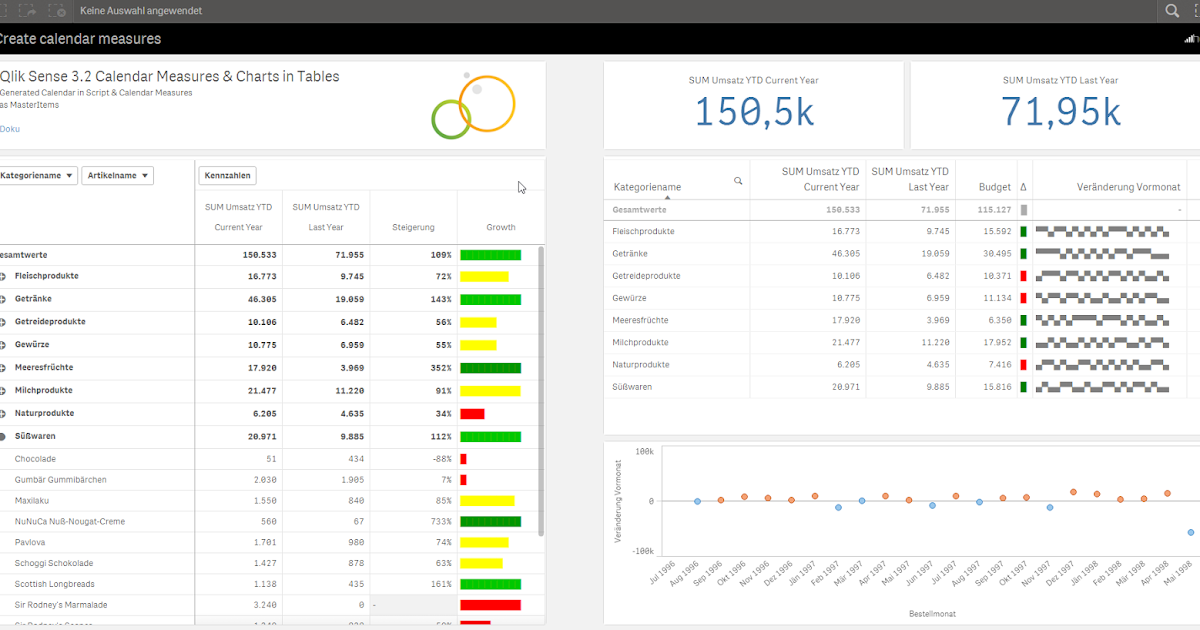The image size is (1200, 630).
Task: Click the 'Create calendar measures' sheet title
Action: 80,39
